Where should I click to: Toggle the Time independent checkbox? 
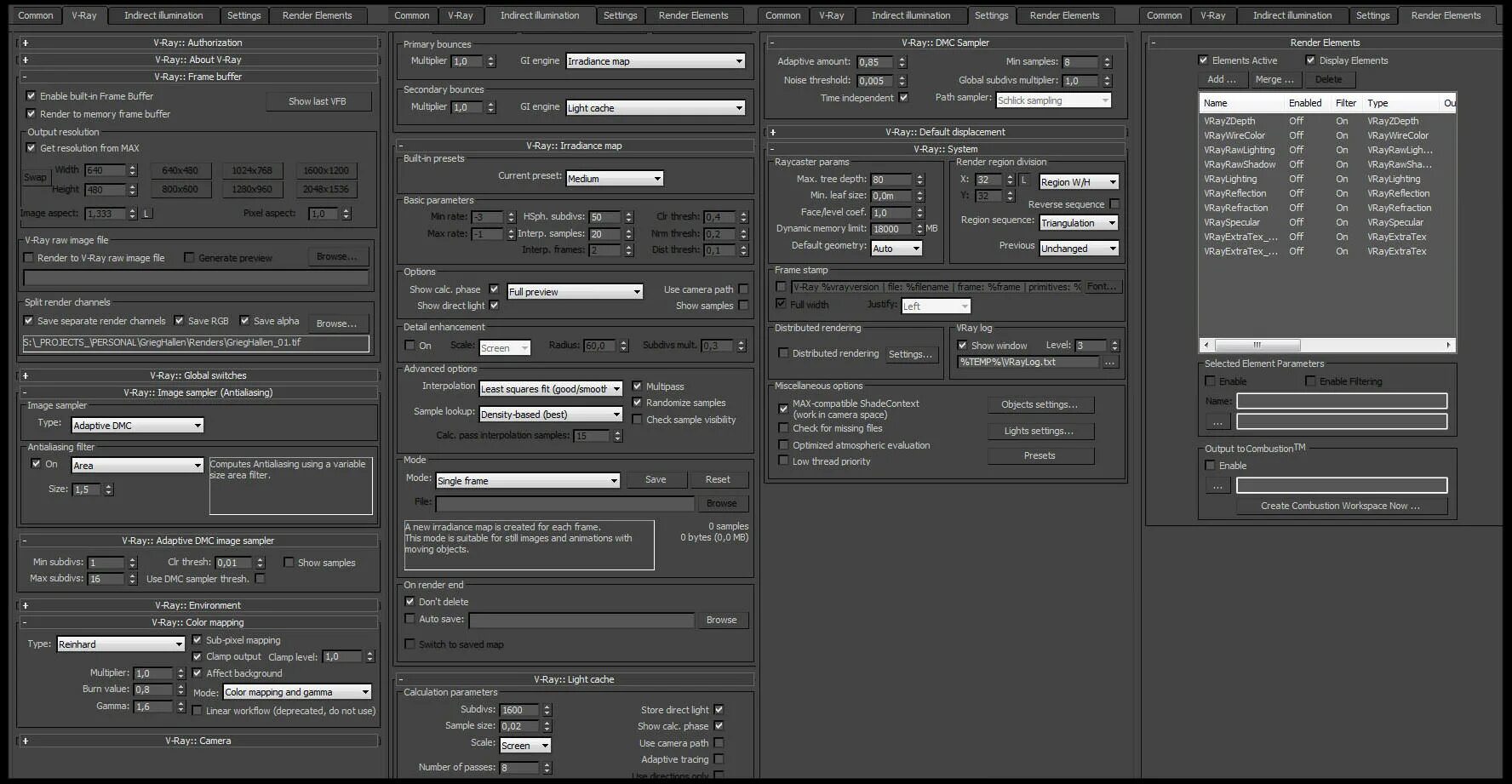click(903, 98)
